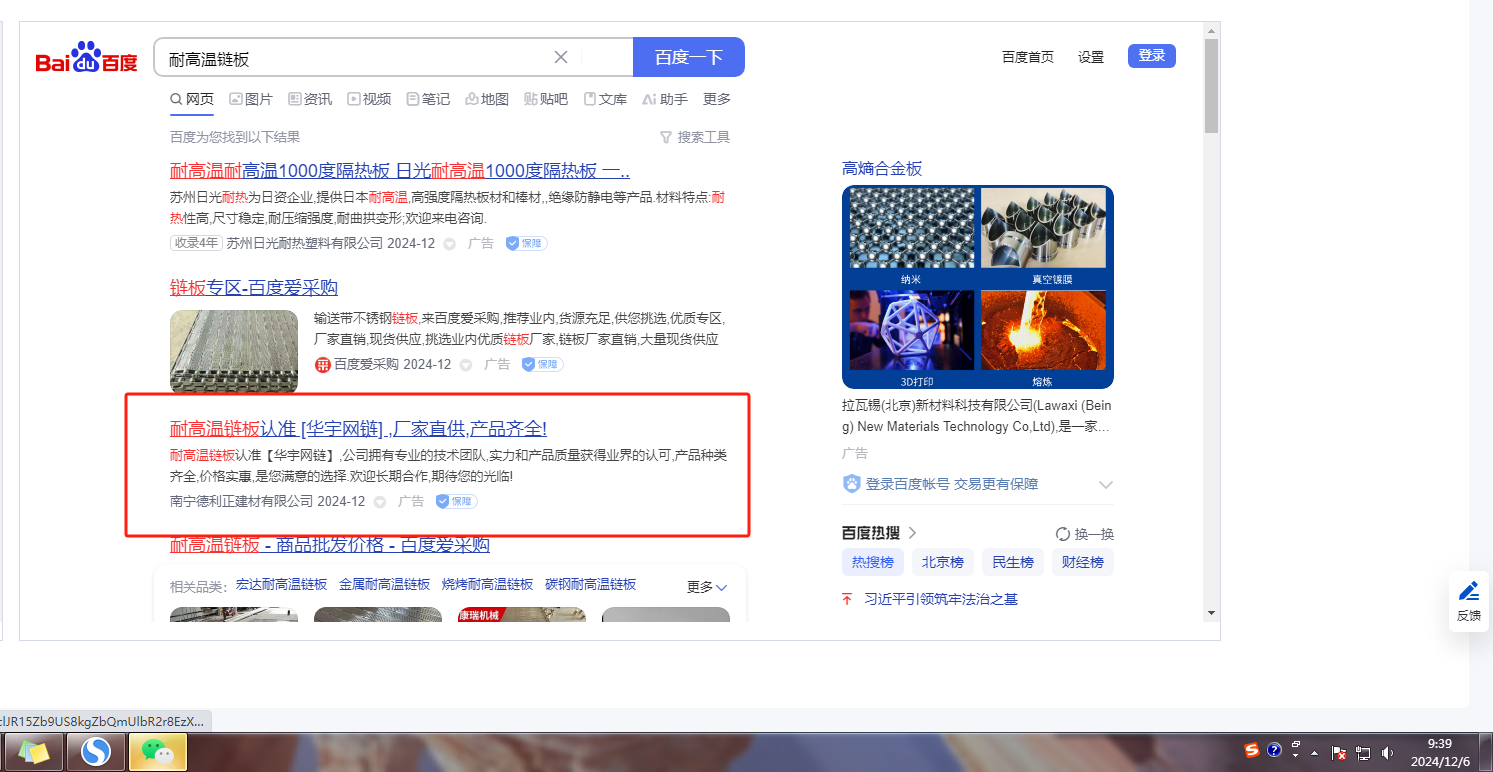Refresh hot searches with 换一换
This screenshot has width=1493, height=772.
pos(1085,534)
